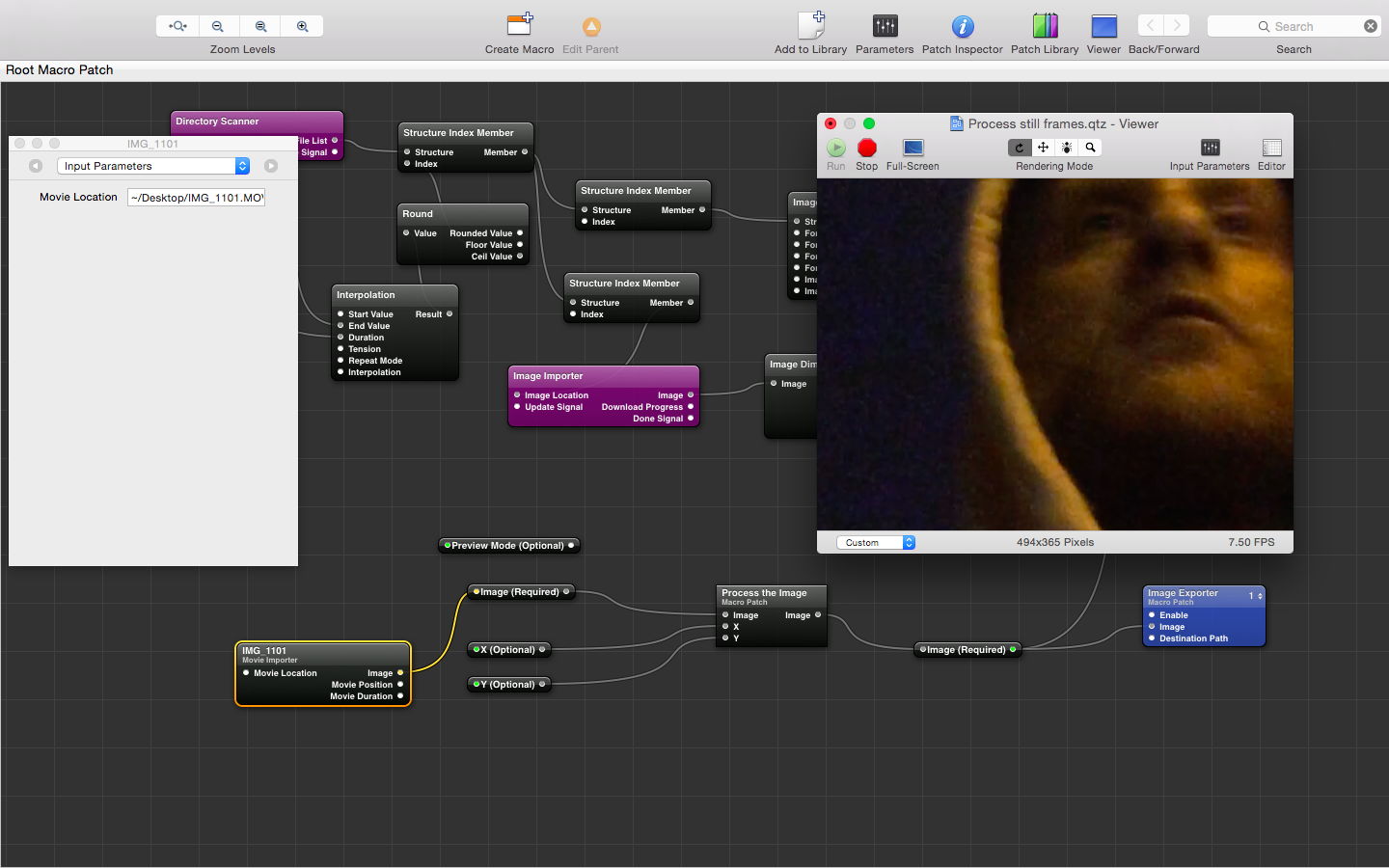Click the actual size zoom icon in Zoom Levels
Screen dimensions: 1389x868
pyautogui.click(x=260, y=26)
